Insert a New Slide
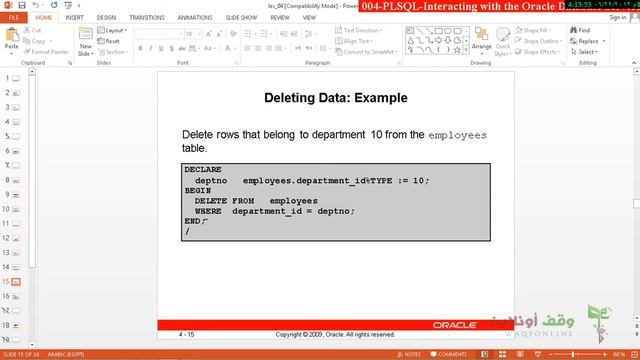 [x=86, y=42]
